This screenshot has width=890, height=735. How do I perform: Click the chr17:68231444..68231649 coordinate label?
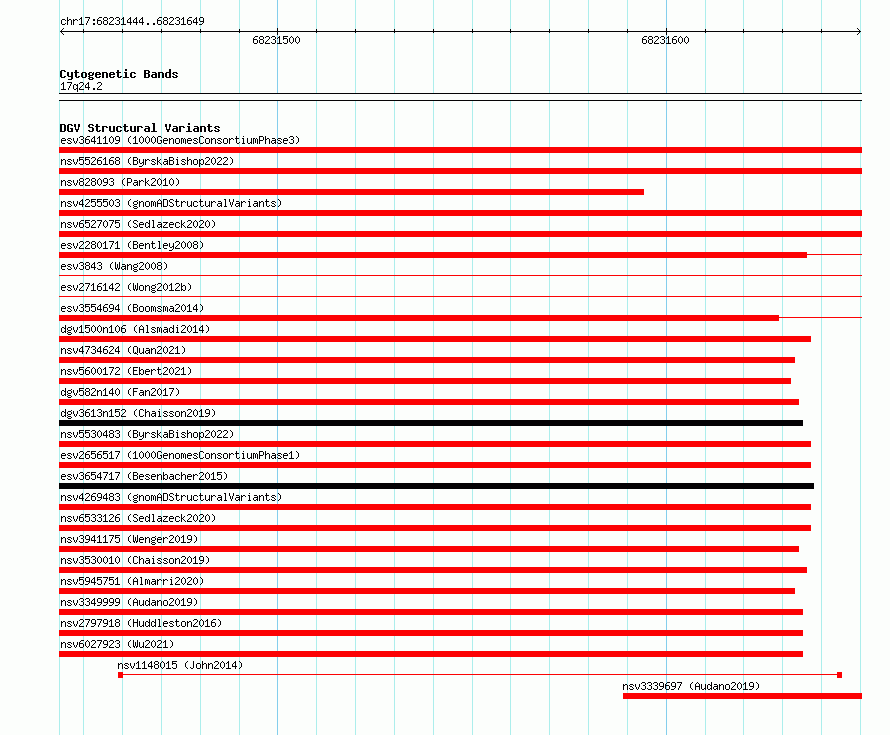point(132,21)
